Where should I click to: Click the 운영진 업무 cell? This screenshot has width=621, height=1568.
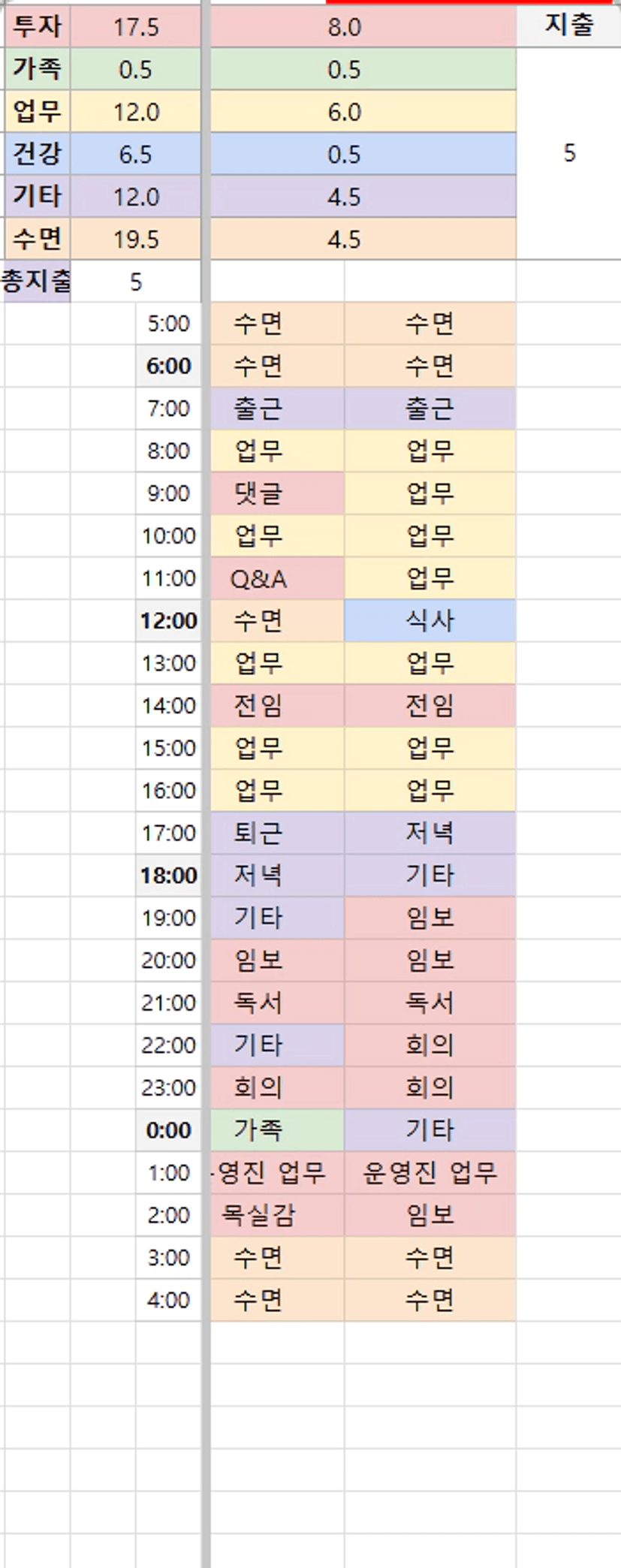point(430,1172)
